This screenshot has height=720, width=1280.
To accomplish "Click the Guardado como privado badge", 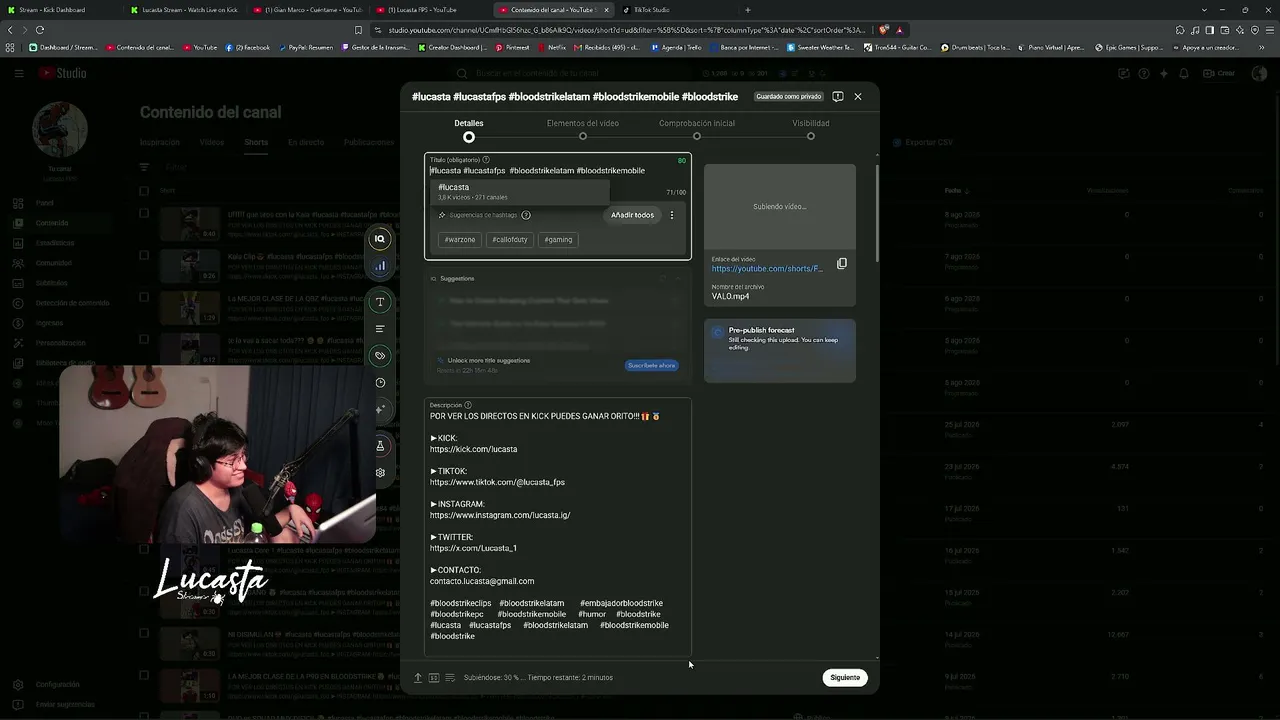I will (789, 97).
